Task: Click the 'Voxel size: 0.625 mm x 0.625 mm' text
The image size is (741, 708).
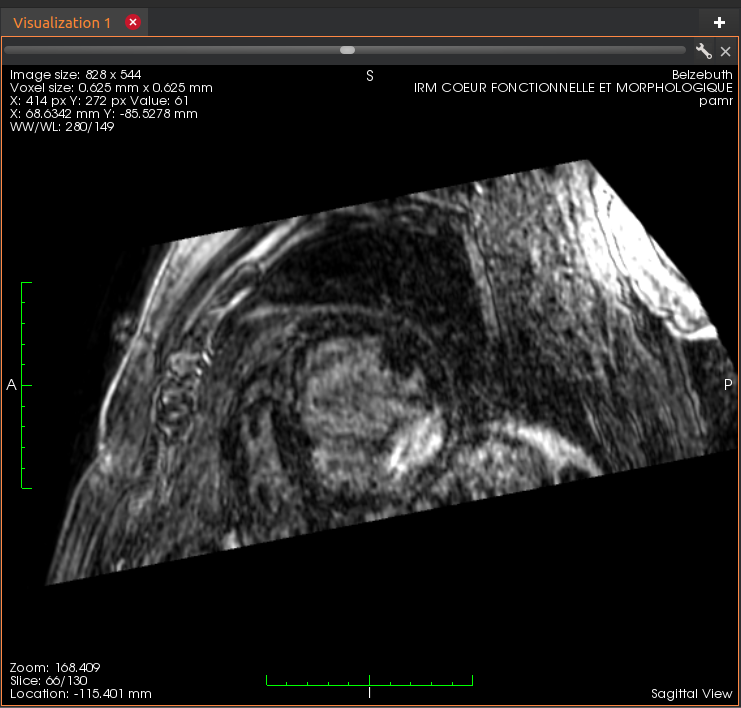Action: (x=111, y=88)
